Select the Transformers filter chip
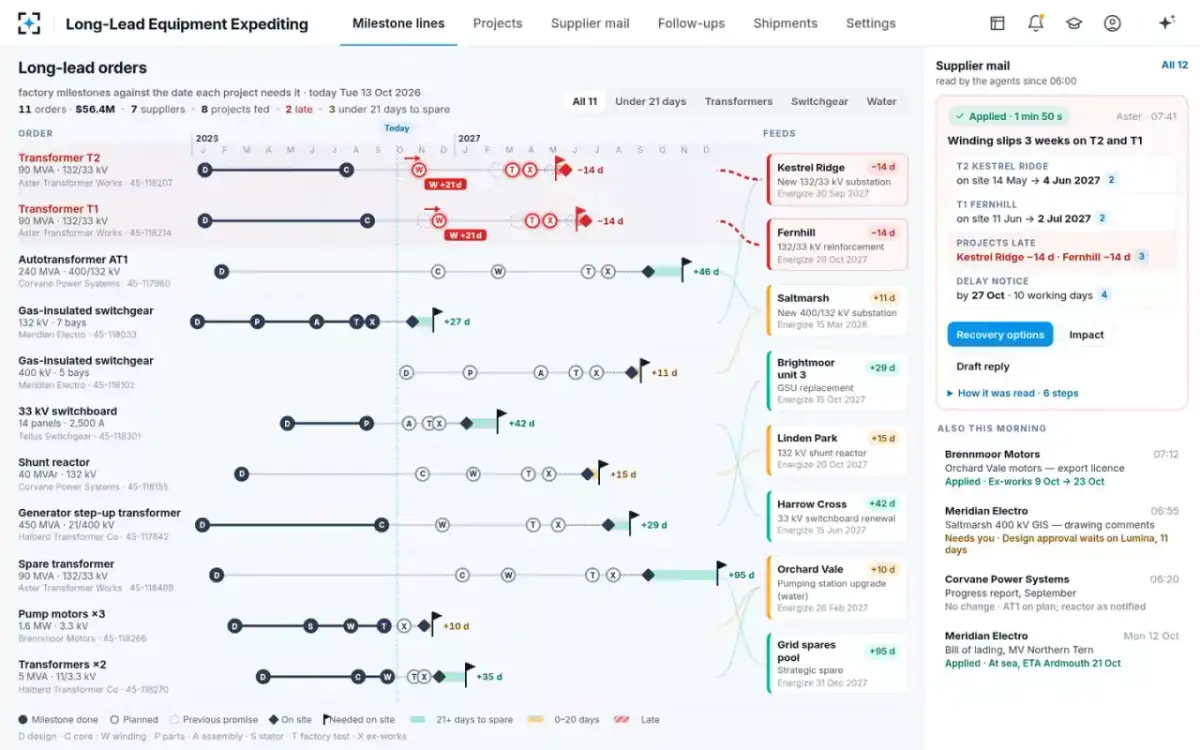 click(738, 101)
